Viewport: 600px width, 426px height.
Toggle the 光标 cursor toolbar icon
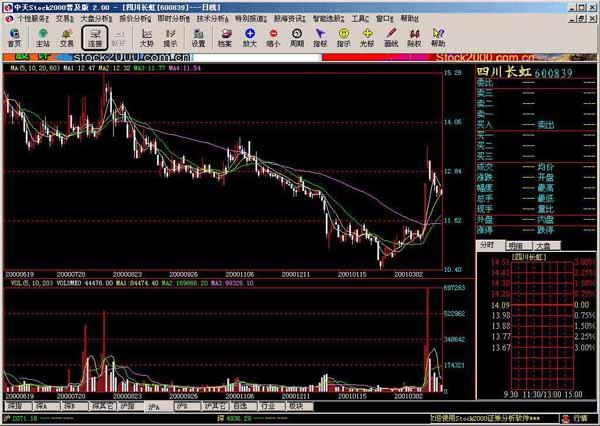(x=367, y=38)
